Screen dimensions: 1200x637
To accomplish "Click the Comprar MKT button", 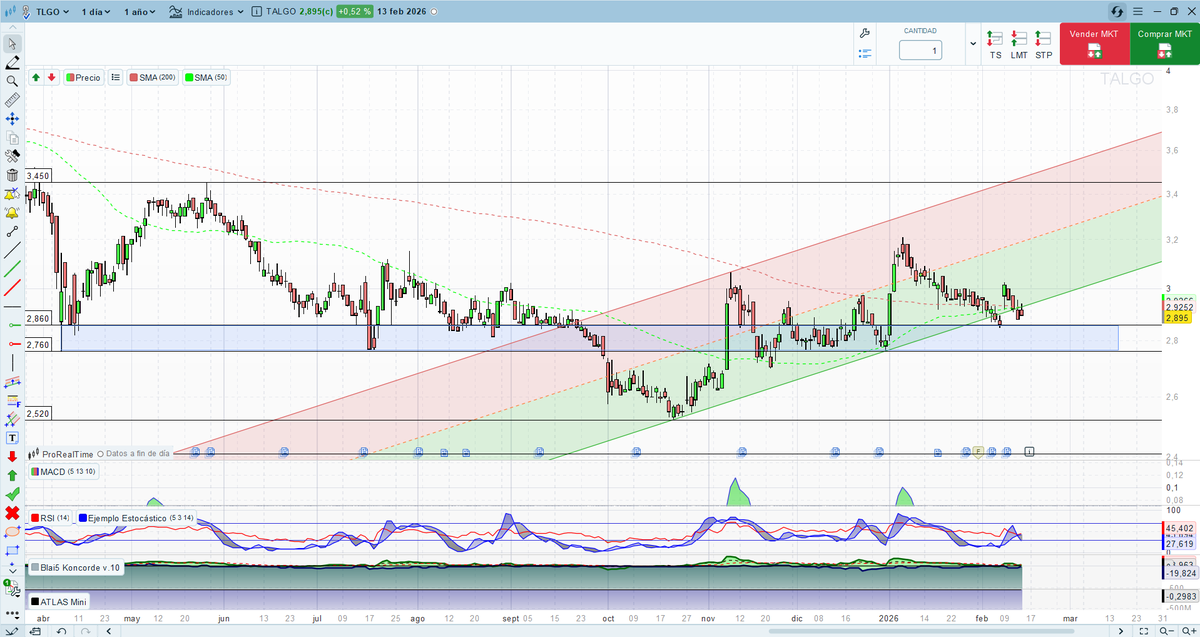I will point(1164,45).
